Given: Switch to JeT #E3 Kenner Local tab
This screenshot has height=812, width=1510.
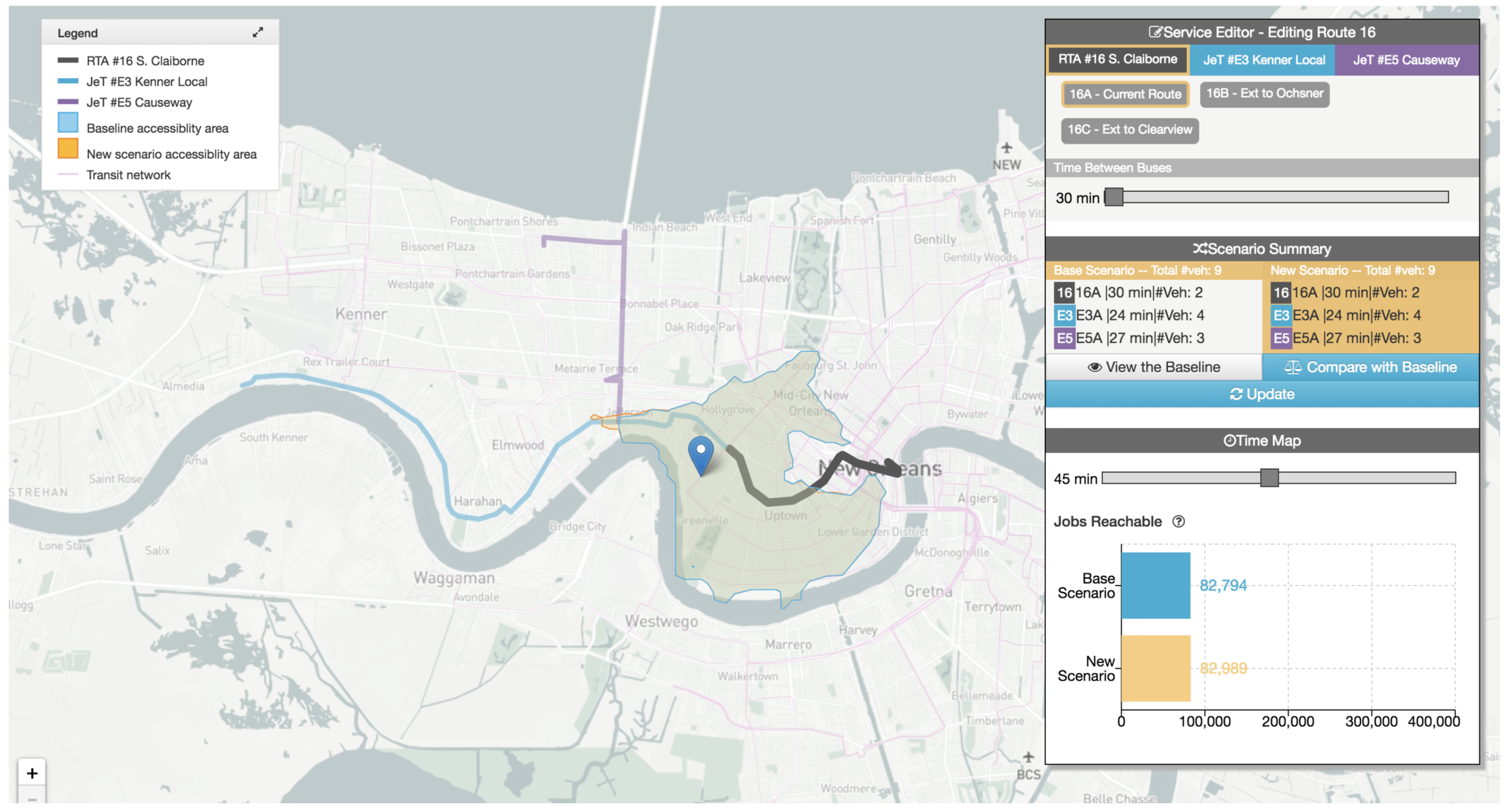Looking at the screenshot, I should (1263, 60).
